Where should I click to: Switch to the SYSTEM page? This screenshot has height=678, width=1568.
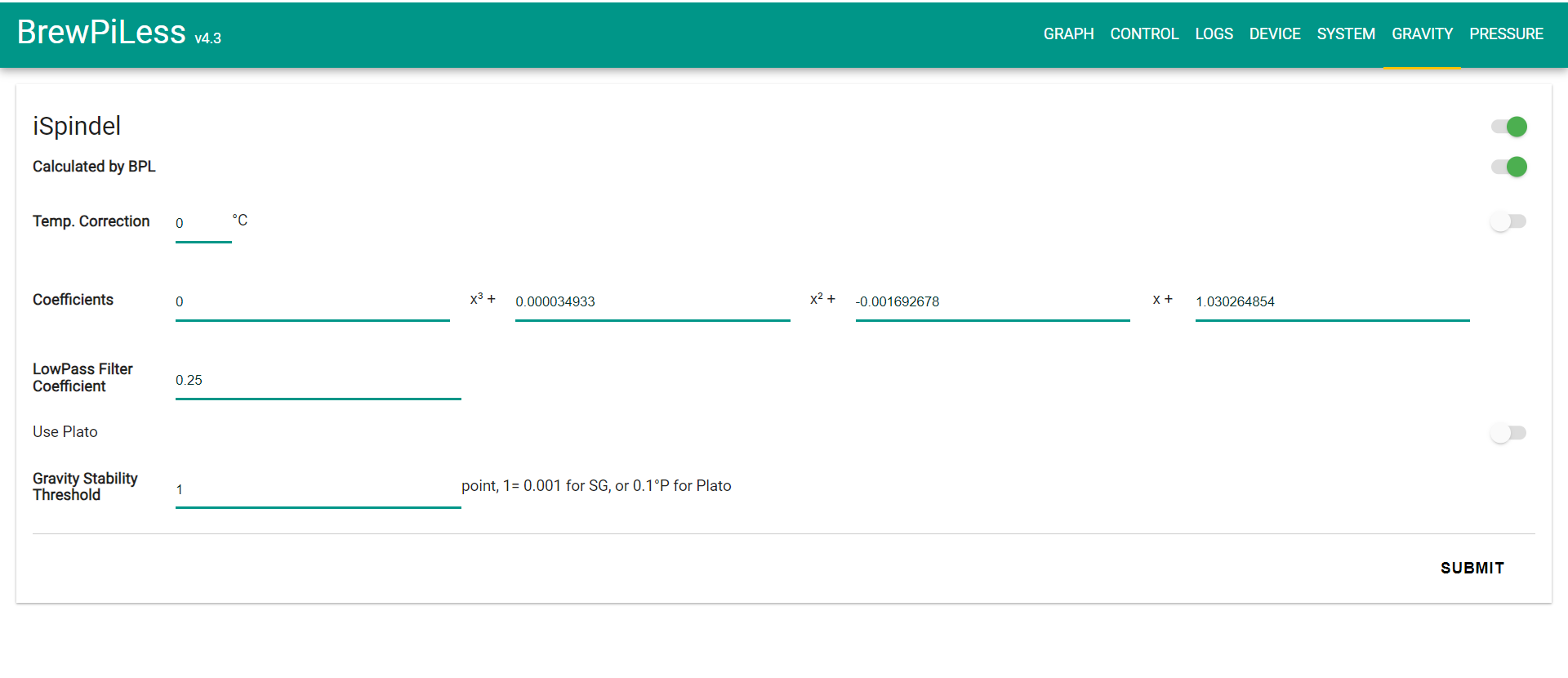tap(1346, 34)
